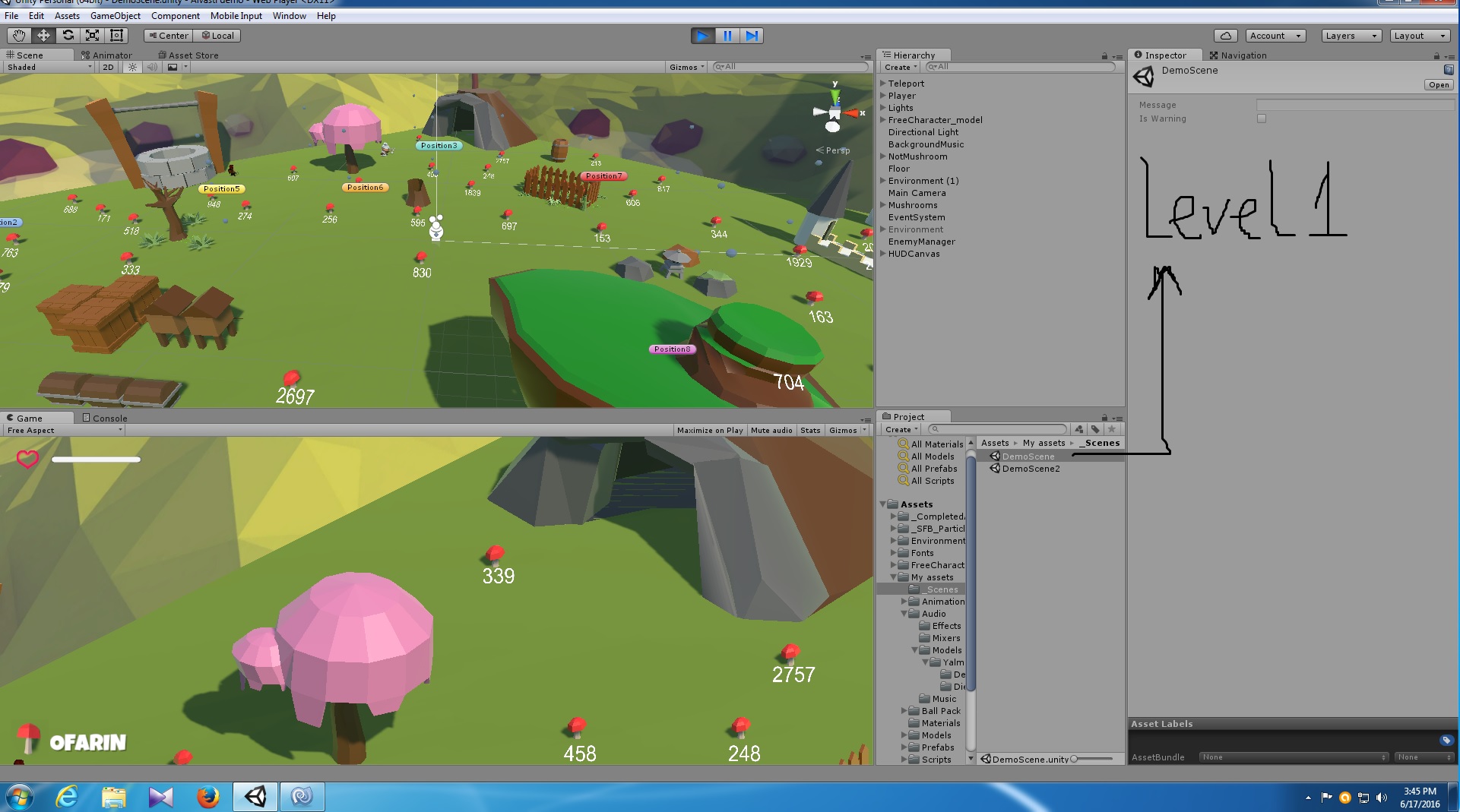Select Main Camera in Hierarchy
This screenshot has height=812, width=1460.
[x=917, y=193]
